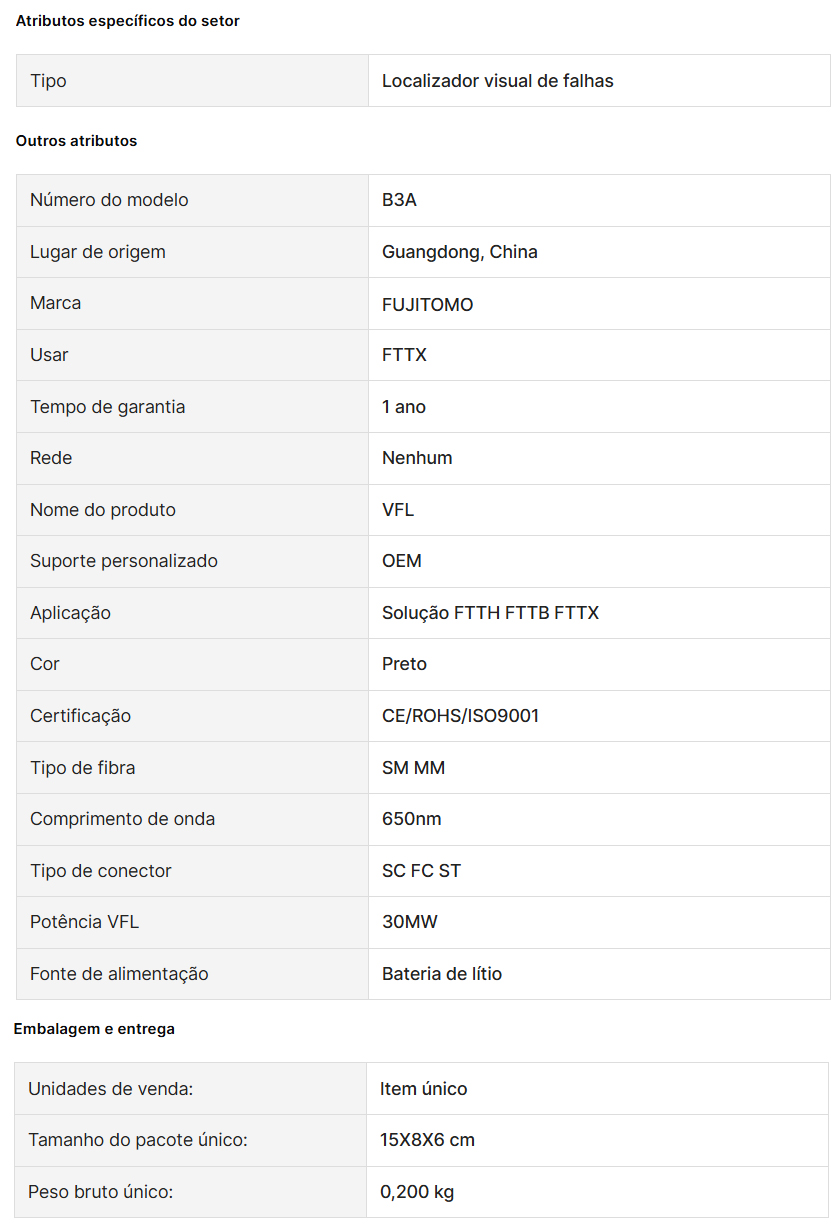Click the 'Embalagem e entrega' heading
Screen dimensions: 839x1228
(x=94, y=1029)
